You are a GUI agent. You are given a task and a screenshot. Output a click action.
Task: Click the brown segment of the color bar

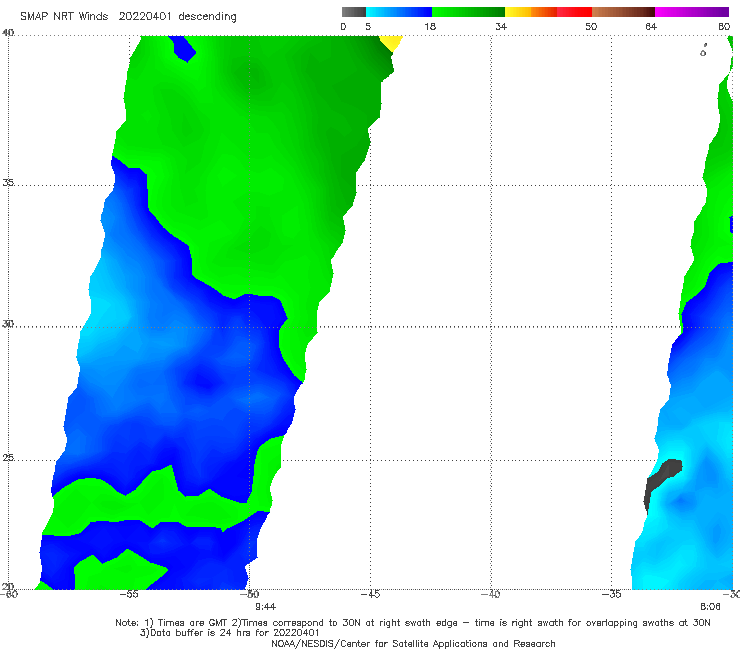[x=623, y=12]
